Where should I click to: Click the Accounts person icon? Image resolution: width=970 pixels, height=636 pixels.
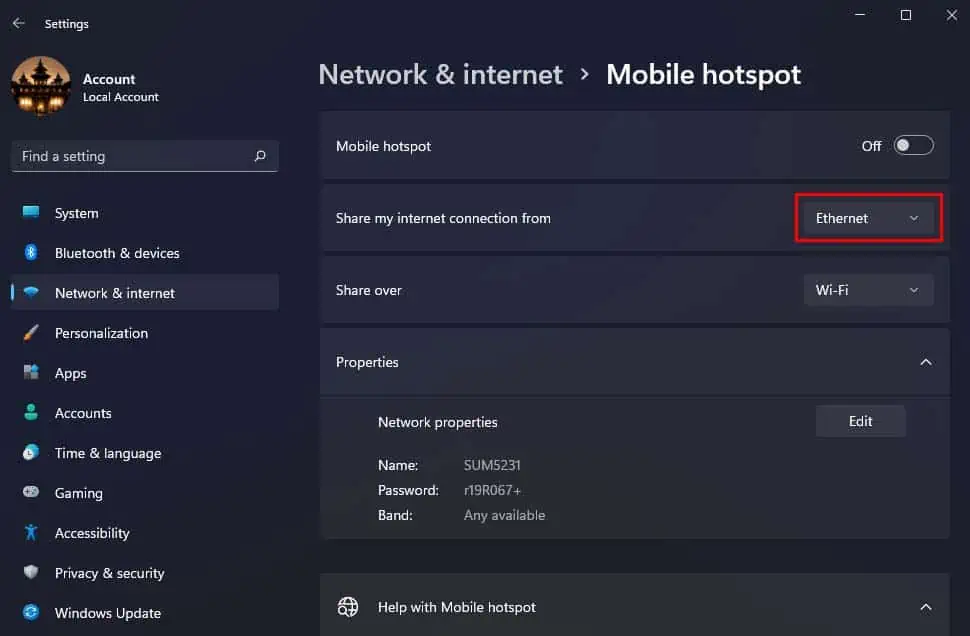(x=31, y=413)
